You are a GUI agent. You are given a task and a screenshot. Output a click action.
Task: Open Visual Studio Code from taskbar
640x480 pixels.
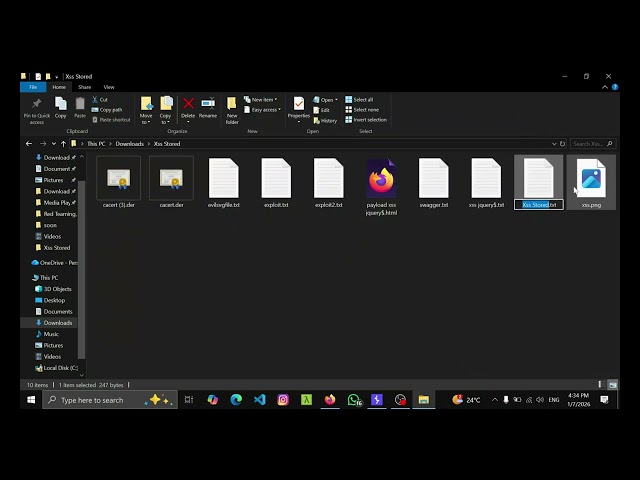pyautogui.click(x=260, y=400)
